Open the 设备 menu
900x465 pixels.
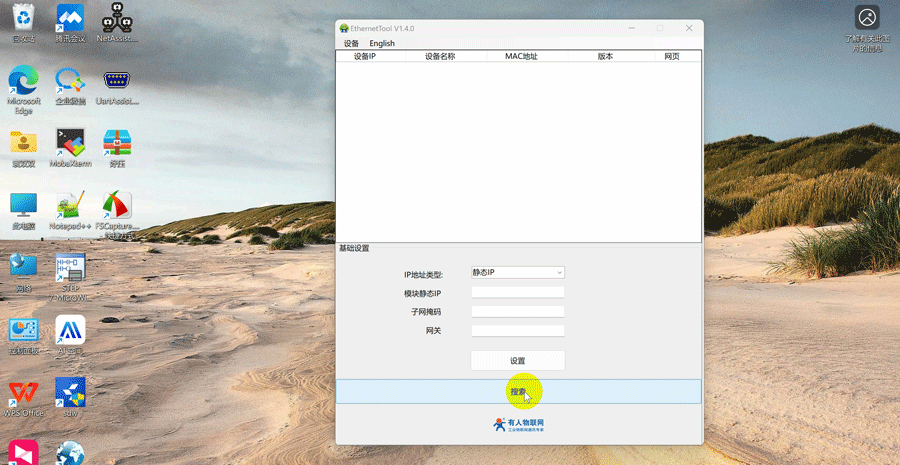pyautogui.click(x=351, y=43)
